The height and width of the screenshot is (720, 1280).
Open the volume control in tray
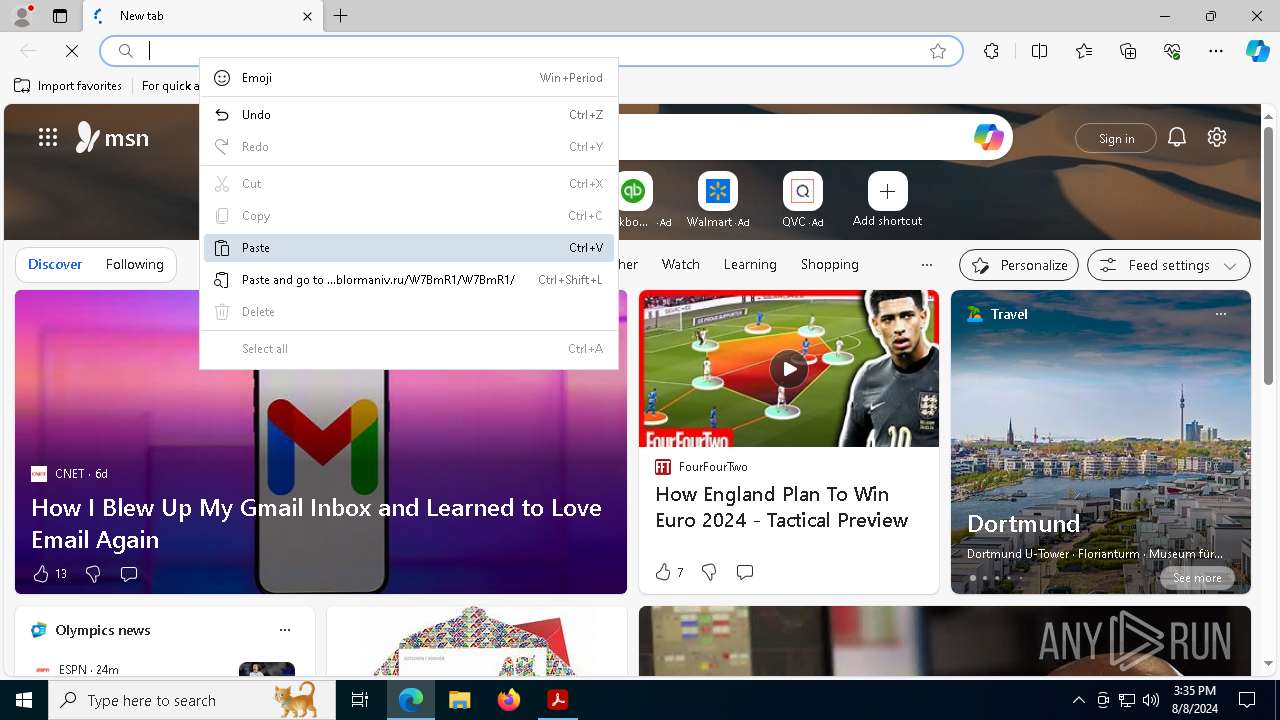pyautogui.click(x=1151, y=700)
